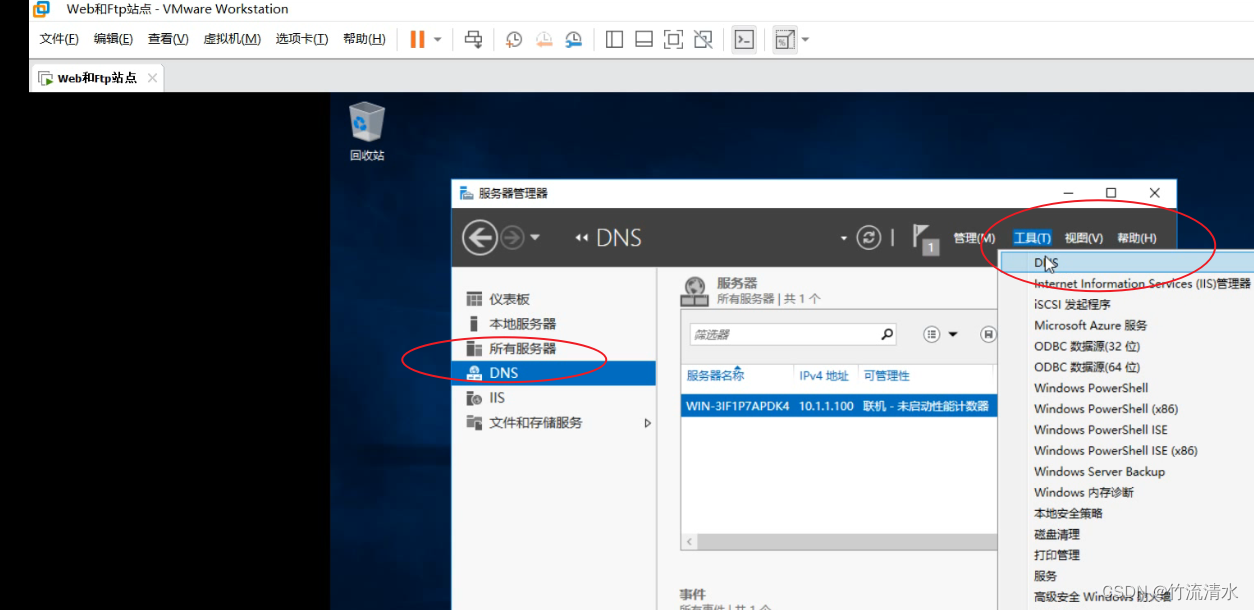The height and width of the screenshot is (610, 1254).
Task: Open Server Manager 帮助(H) menu
Action: pos(1137,238)
